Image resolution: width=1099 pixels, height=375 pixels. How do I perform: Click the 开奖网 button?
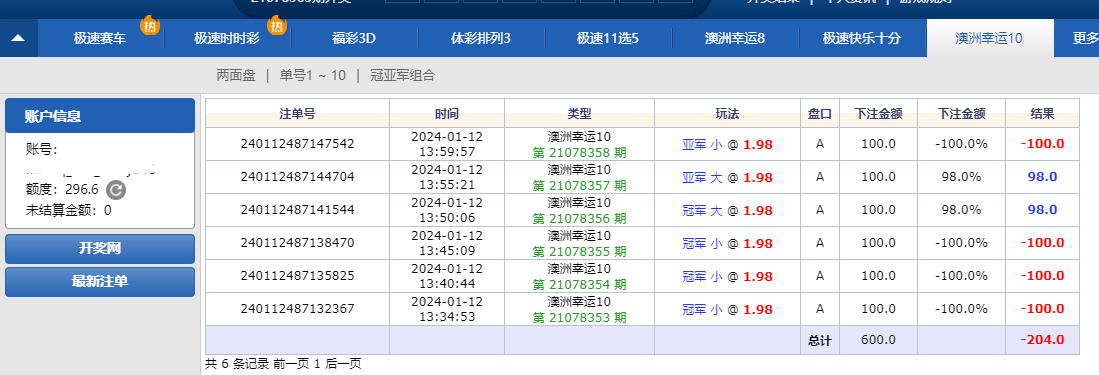[100, 249]
